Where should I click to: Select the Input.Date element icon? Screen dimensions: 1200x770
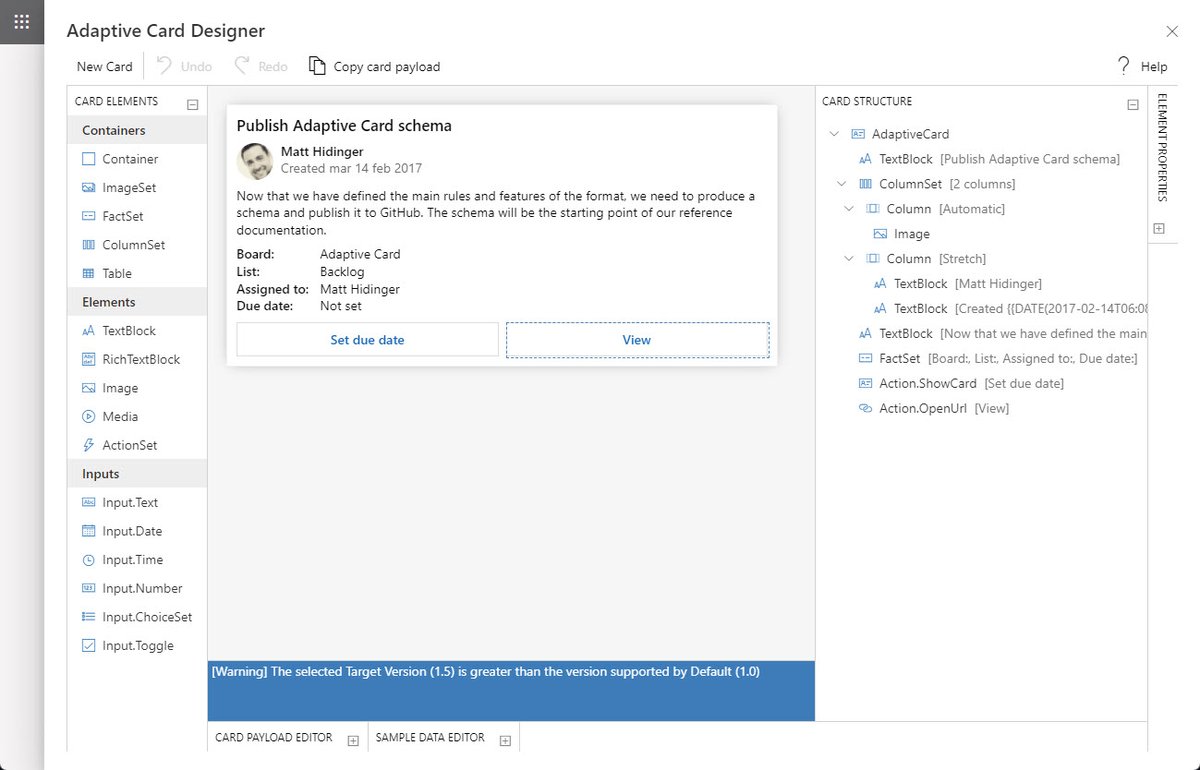(x=88, y=531)
